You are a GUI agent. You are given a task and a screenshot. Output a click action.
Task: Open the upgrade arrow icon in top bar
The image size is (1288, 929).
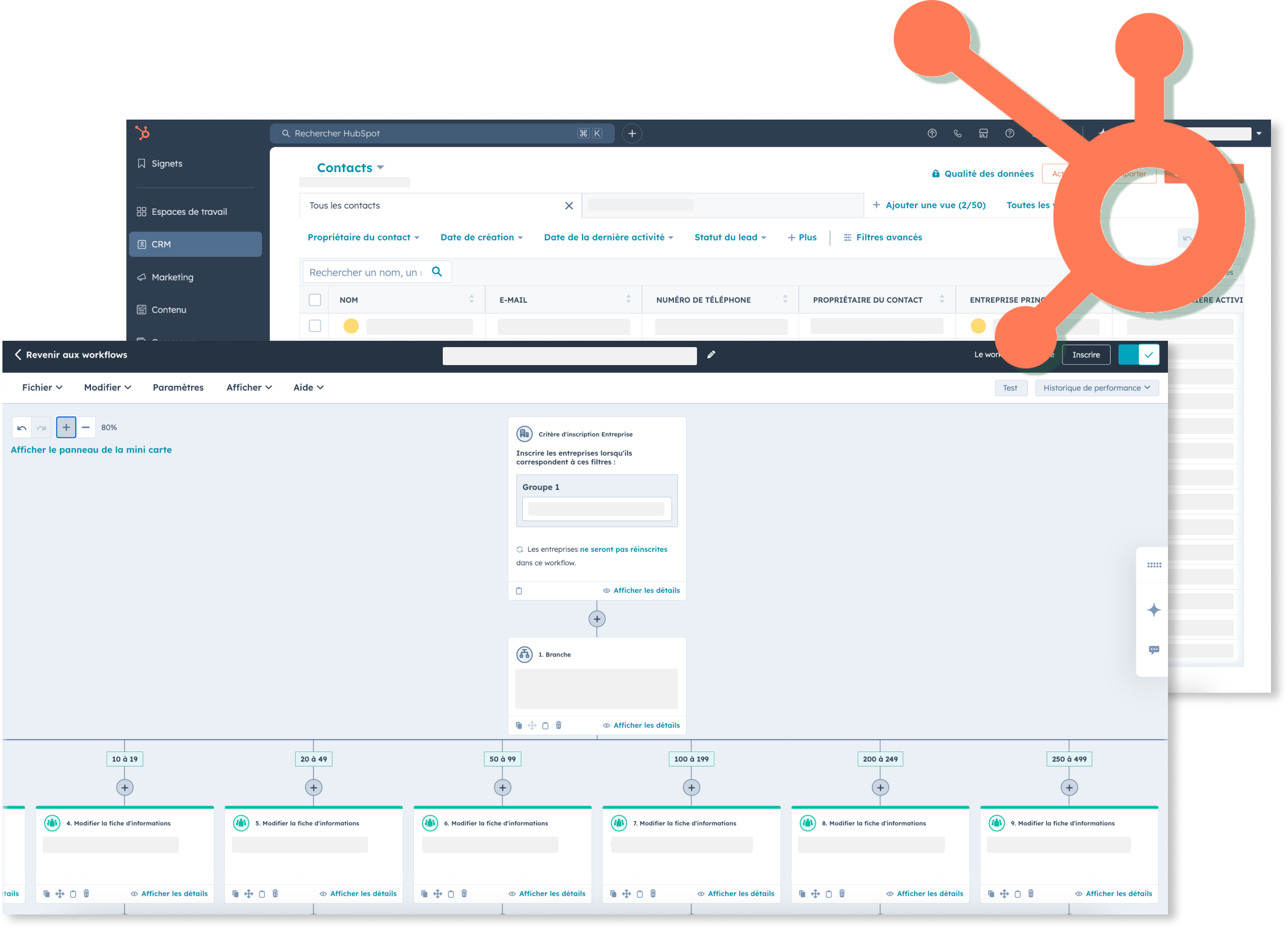[x=931, y=134]
